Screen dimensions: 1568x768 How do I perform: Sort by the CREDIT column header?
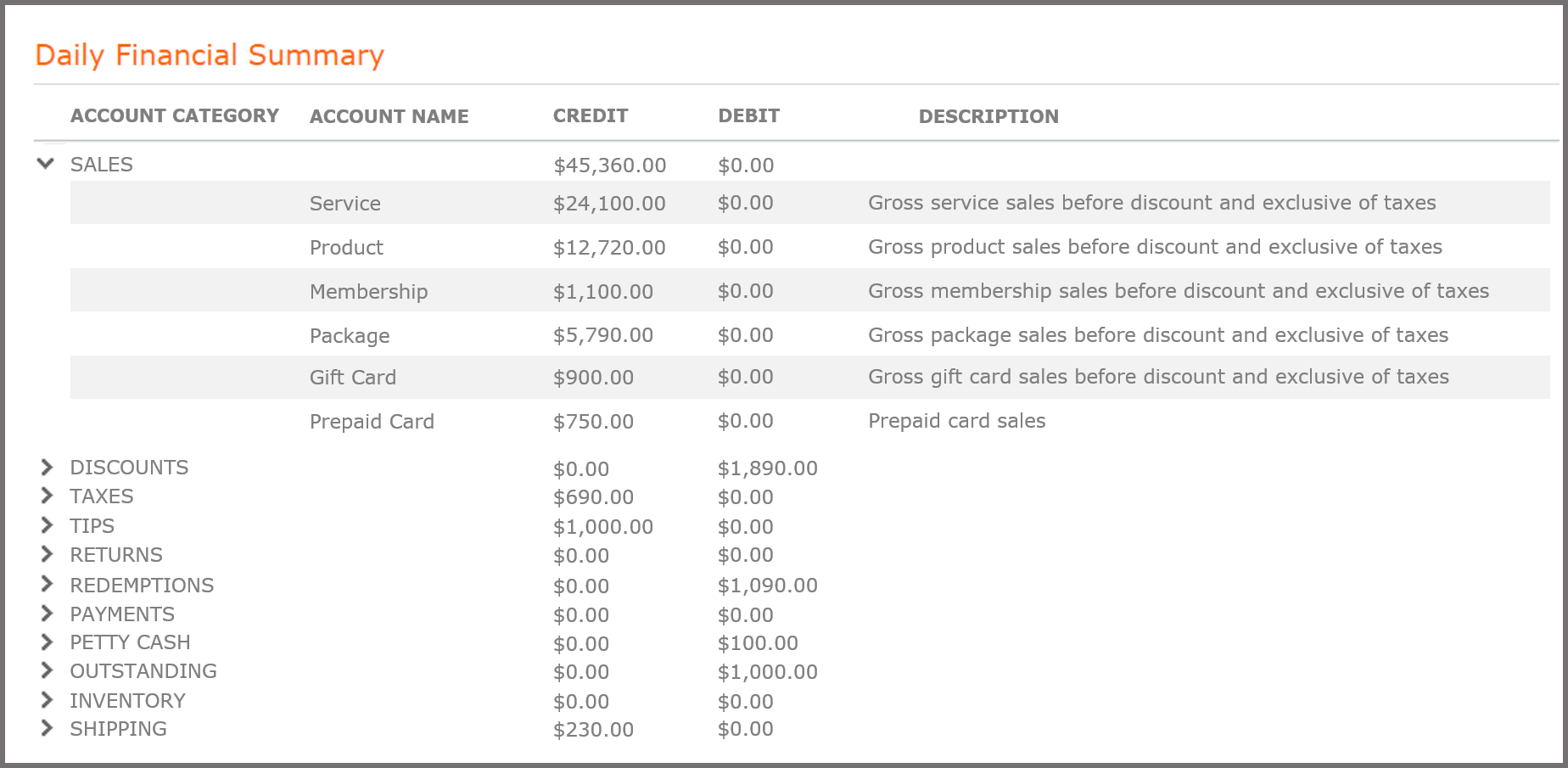591,115
